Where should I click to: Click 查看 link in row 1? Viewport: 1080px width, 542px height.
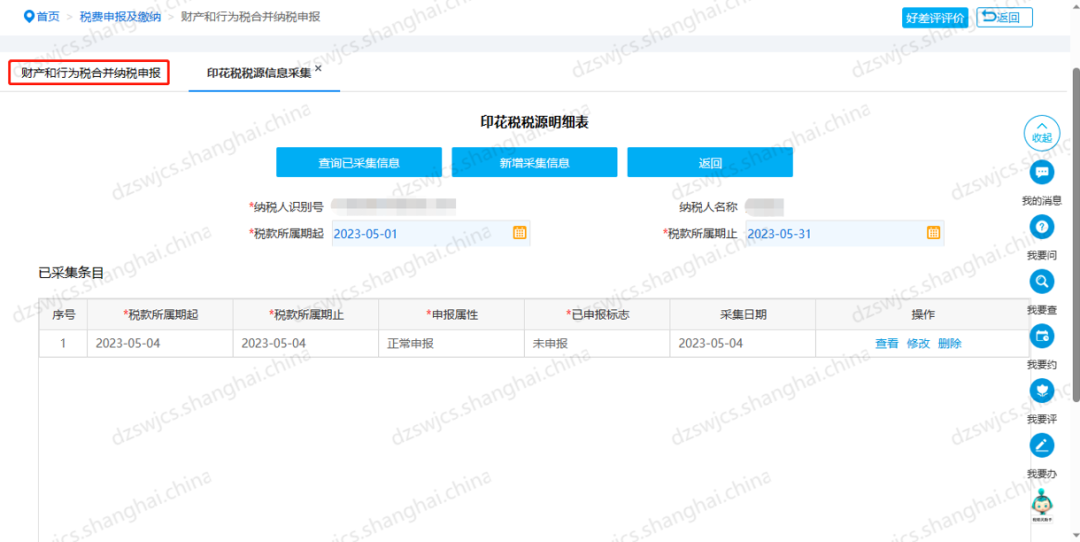pyautogui.click(x=886, y=344)
